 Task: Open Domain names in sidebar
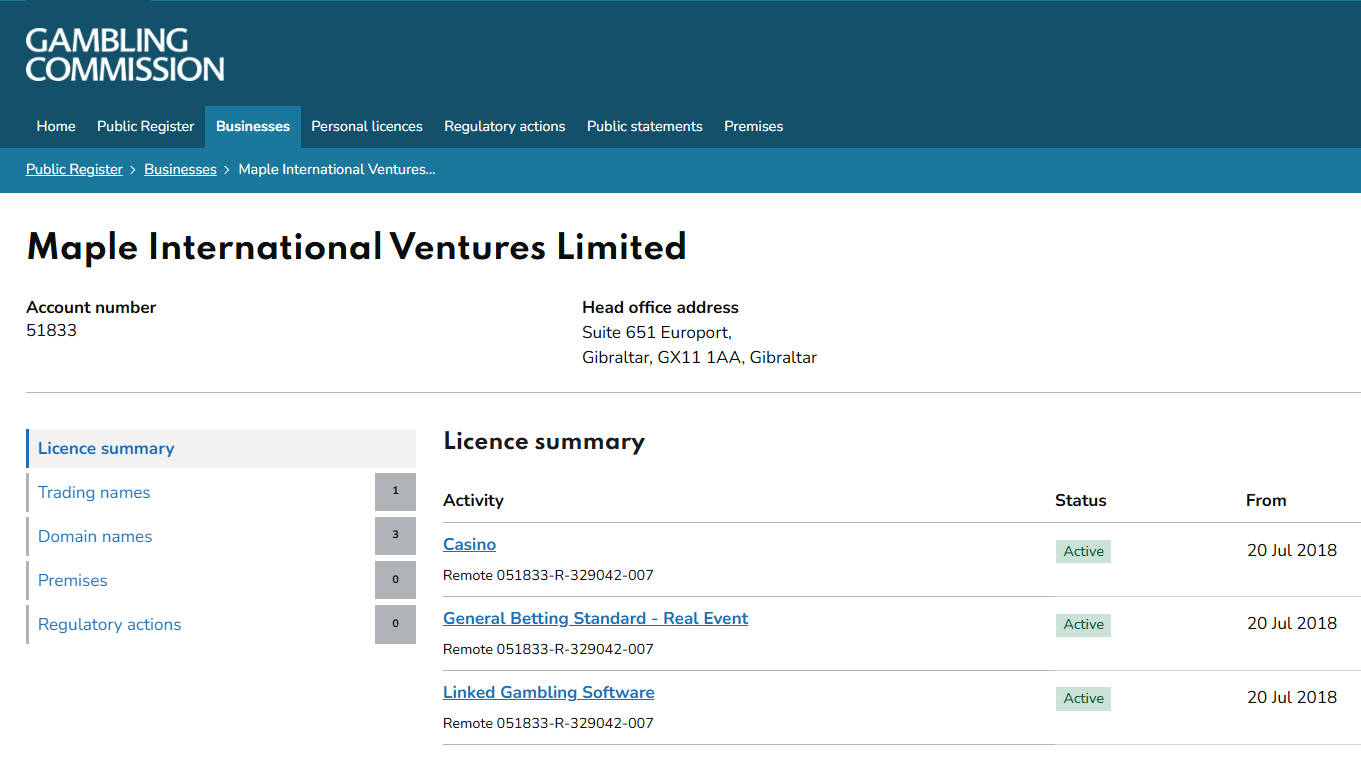coord(95,536)
